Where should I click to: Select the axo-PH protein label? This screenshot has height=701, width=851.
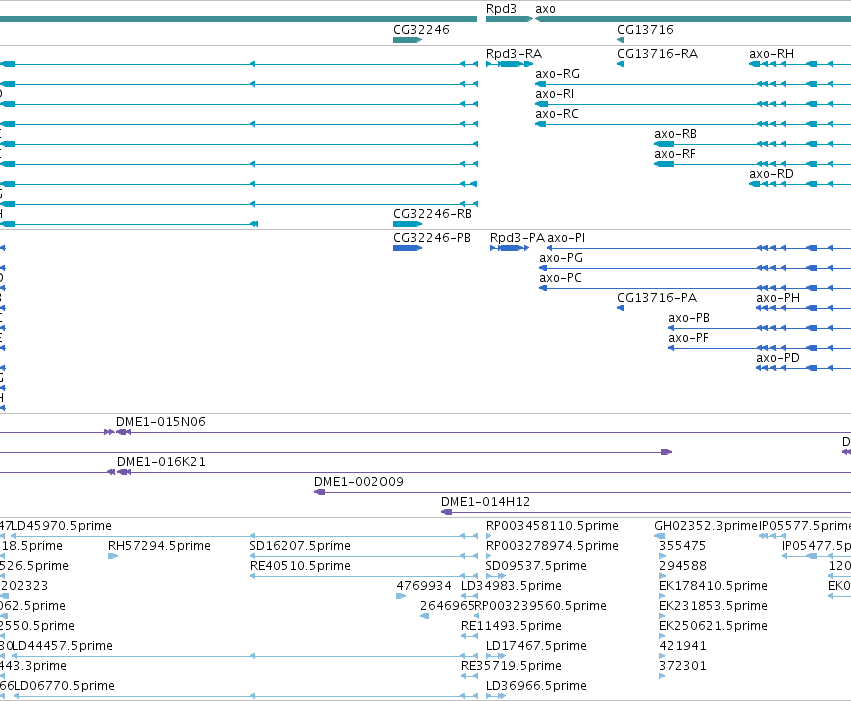778,298
